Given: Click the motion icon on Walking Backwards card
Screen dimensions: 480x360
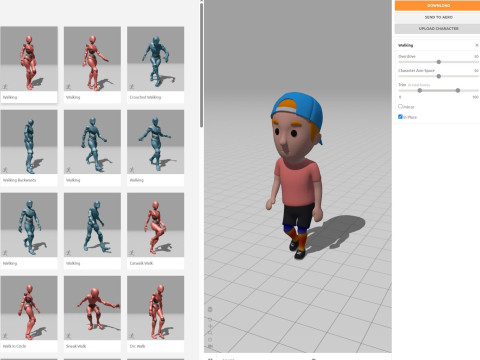Looking at the screenshot, I should coord(5,170).
